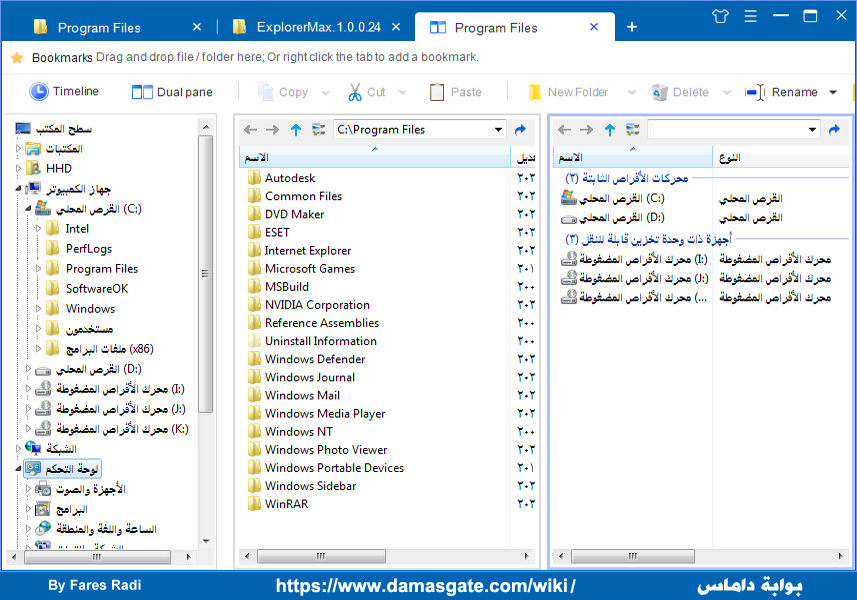The width and height of the screenshot is (857, 600).
Task: Select the Autodesk folder
Action: click(281, 178)
